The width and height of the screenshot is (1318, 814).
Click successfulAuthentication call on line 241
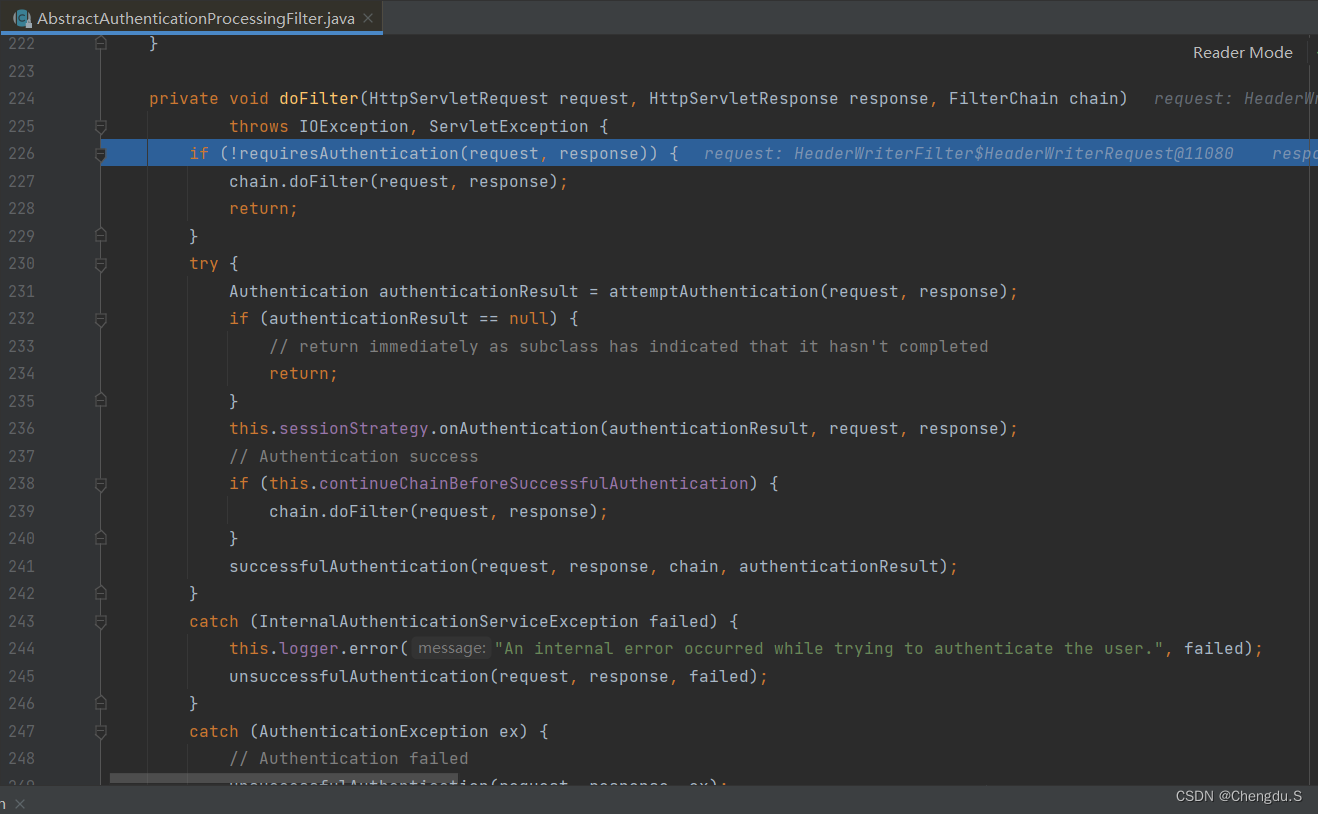[349, 566]
